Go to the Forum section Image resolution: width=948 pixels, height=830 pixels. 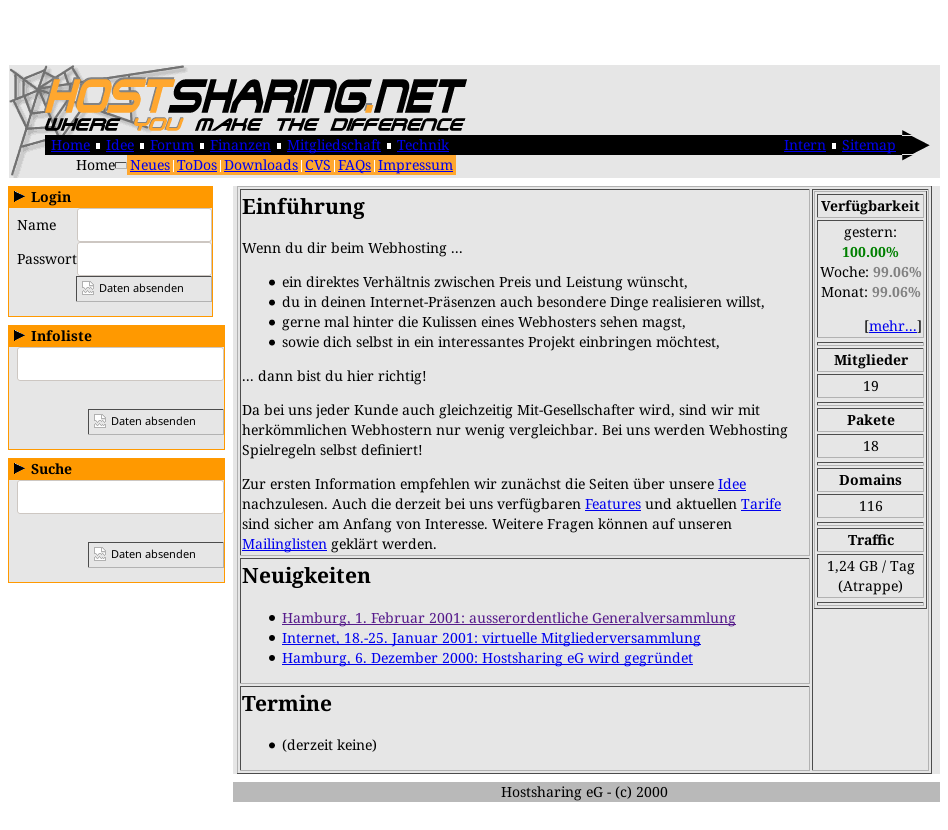pos(172,145)
